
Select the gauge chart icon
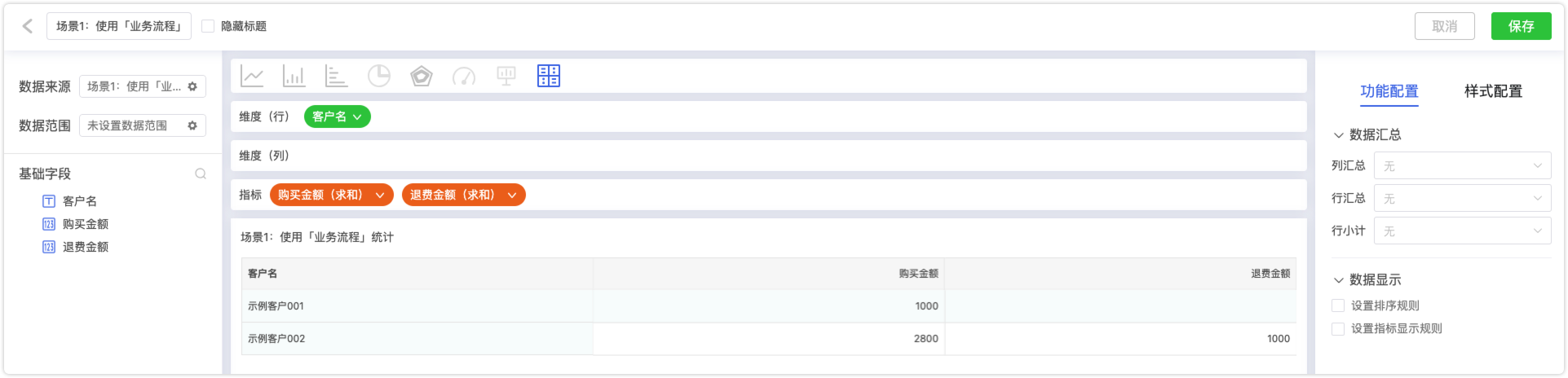[464, 77]
